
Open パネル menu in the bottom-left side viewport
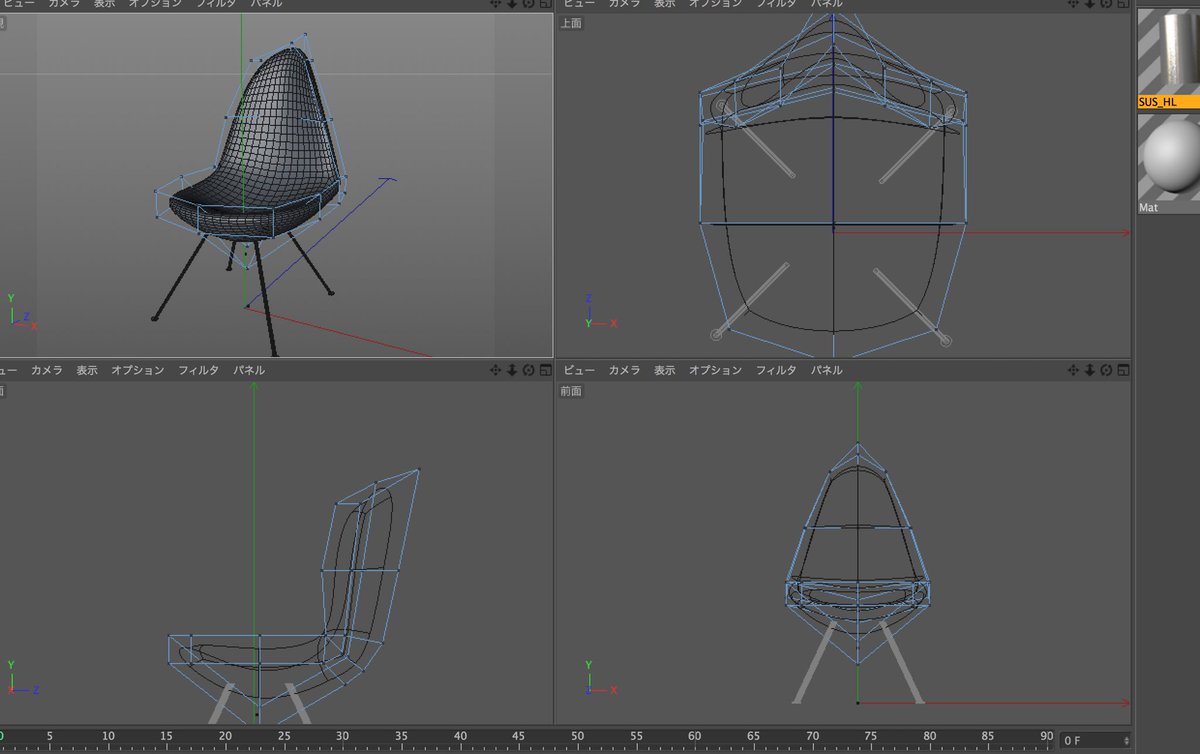[x=249, y=370]
